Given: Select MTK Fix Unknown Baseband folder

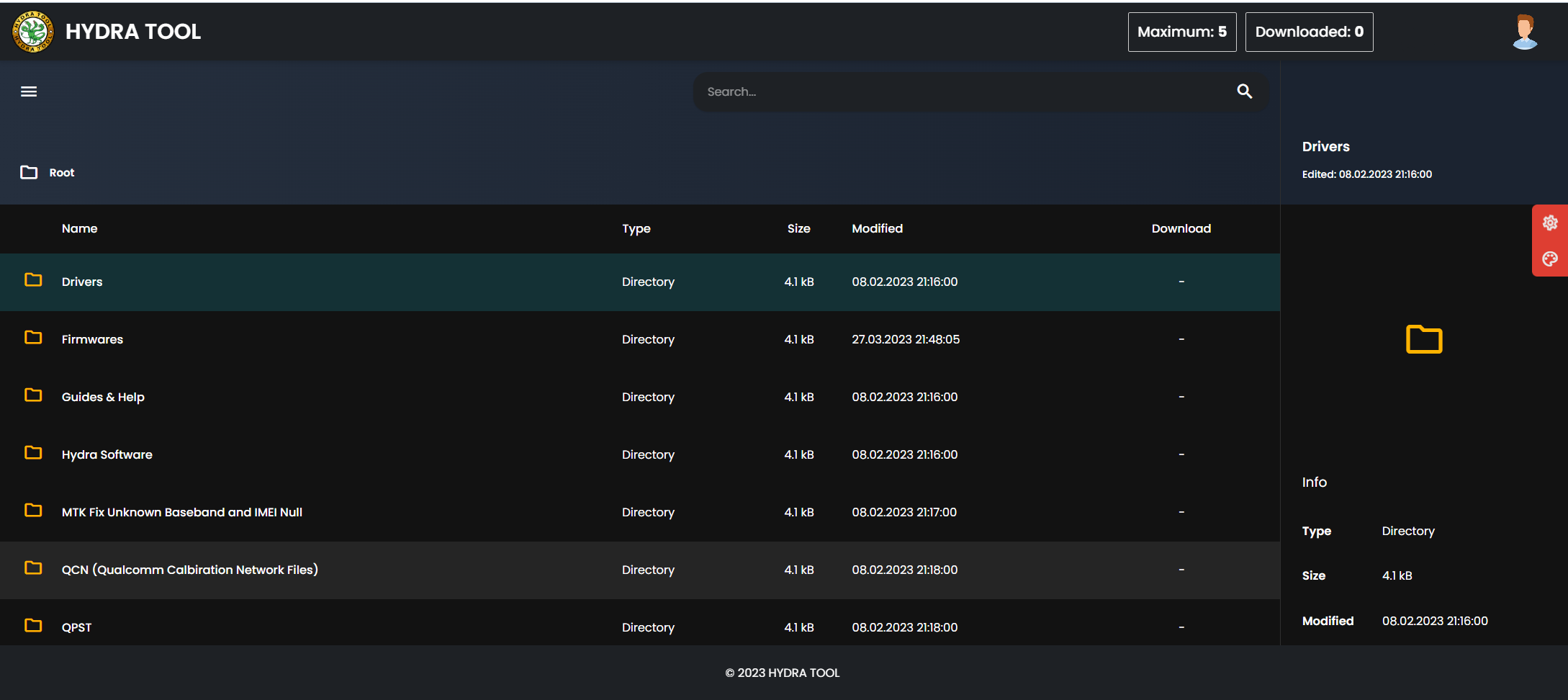Looking at the screenshot, I should 181,512.
